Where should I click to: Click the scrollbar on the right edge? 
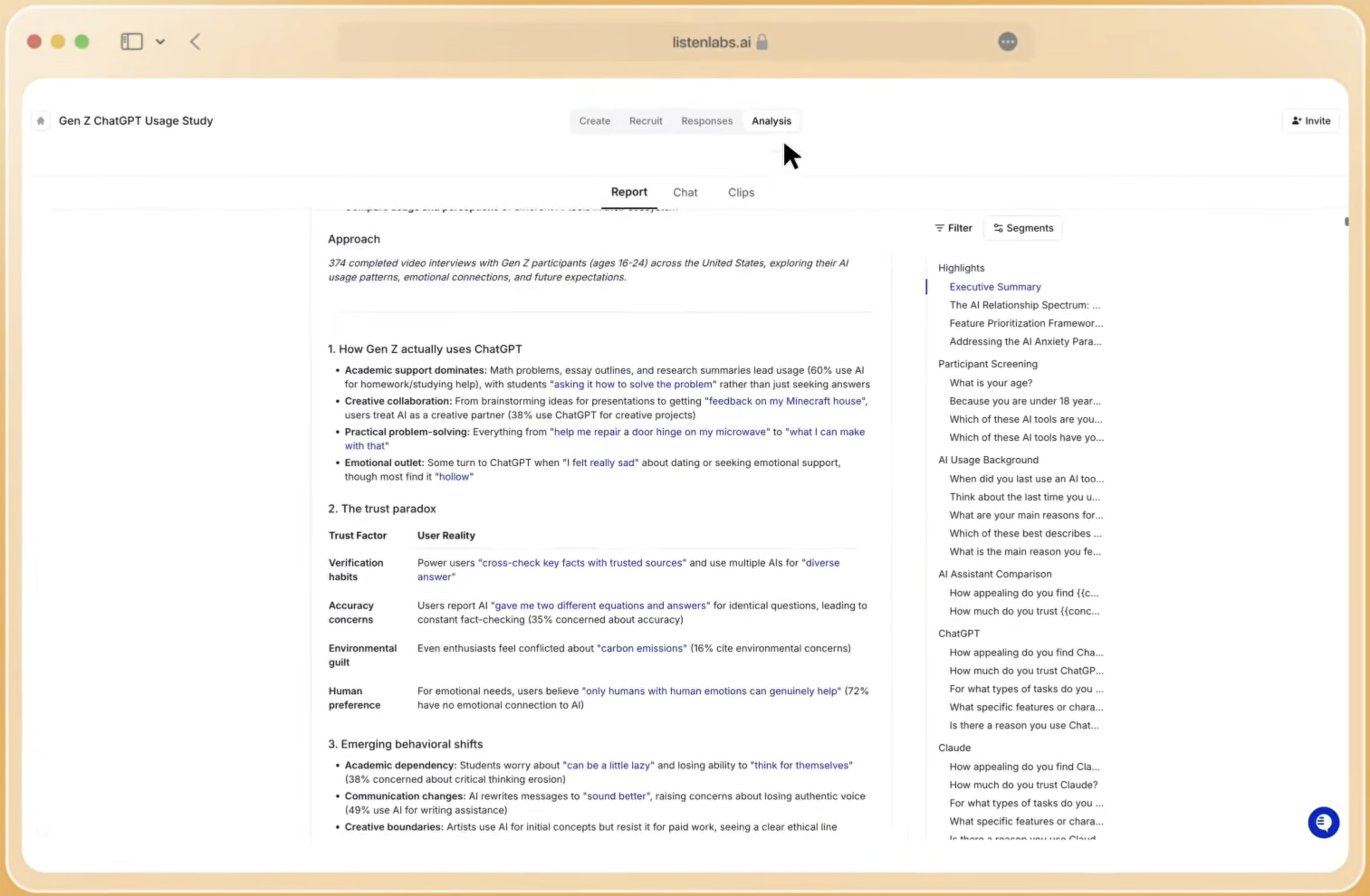tap(1347, 222)
